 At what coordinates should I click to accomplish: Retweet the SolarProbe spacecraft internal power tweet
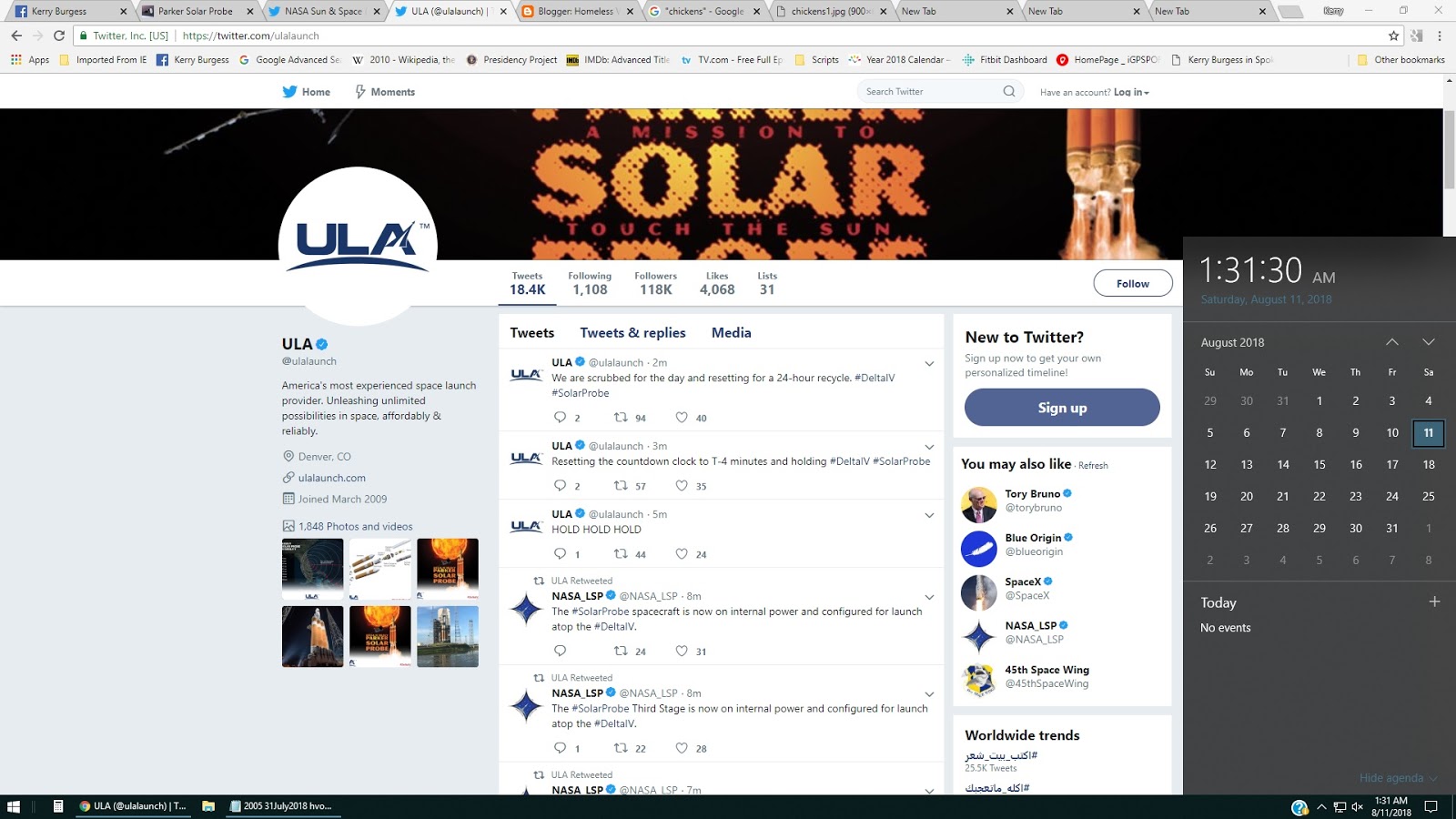click(x=621, y=651)
